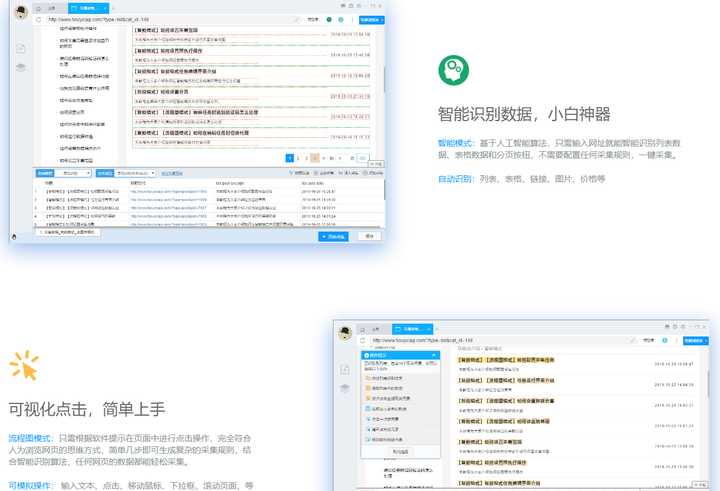Click the cancel button at the bottom of the tips popup
The height and width of the screenshot is (491, 720).
point(400,452)
